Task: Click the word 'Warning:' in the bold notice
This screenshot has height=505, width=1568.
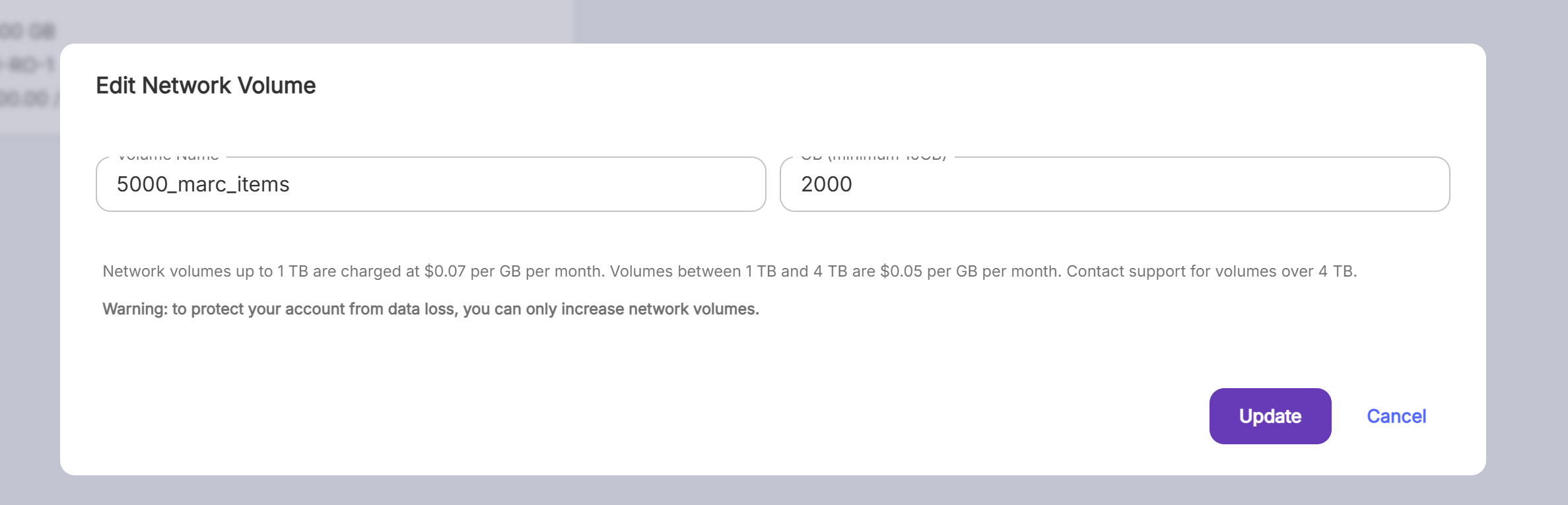Action: point(135,309)
